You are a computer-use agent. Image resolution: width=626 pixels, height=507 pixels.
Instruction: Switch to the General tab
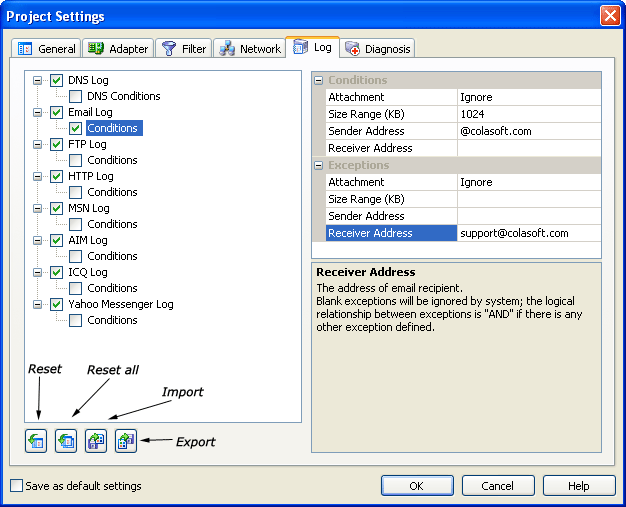[47, 48]
